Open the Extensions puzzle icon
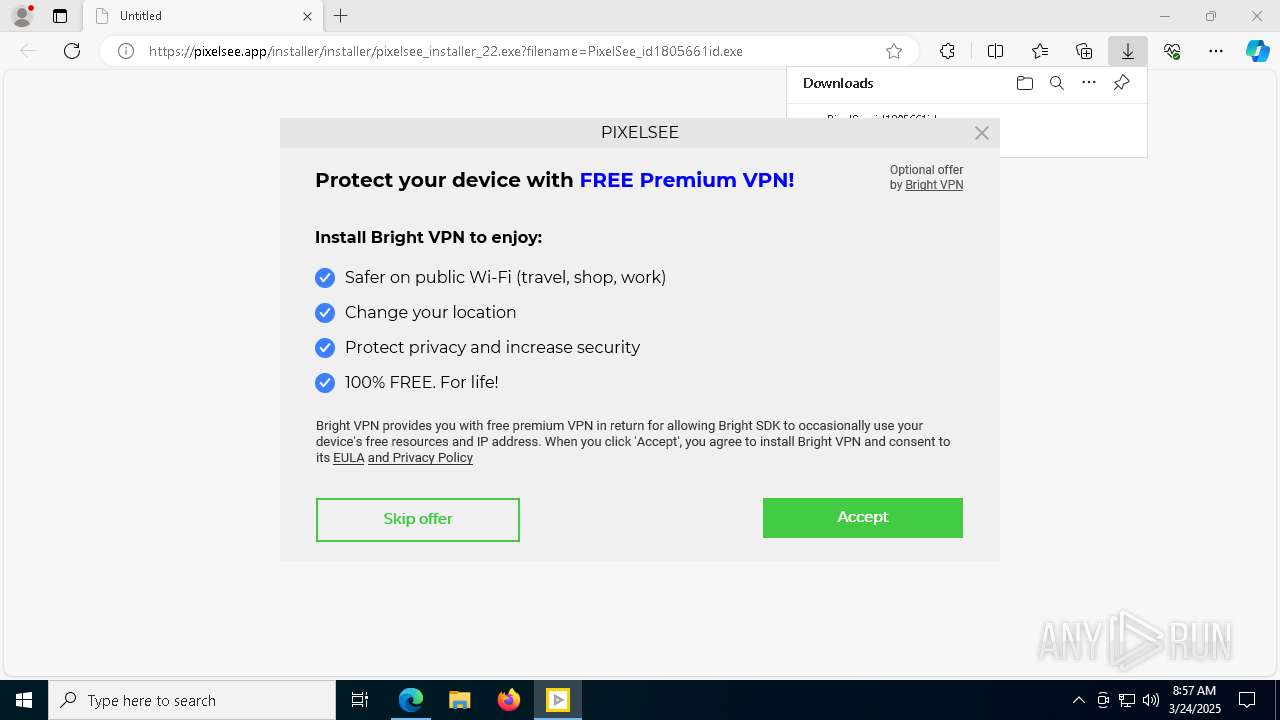The image size is (1280, 720). click(x=947, y=51)
